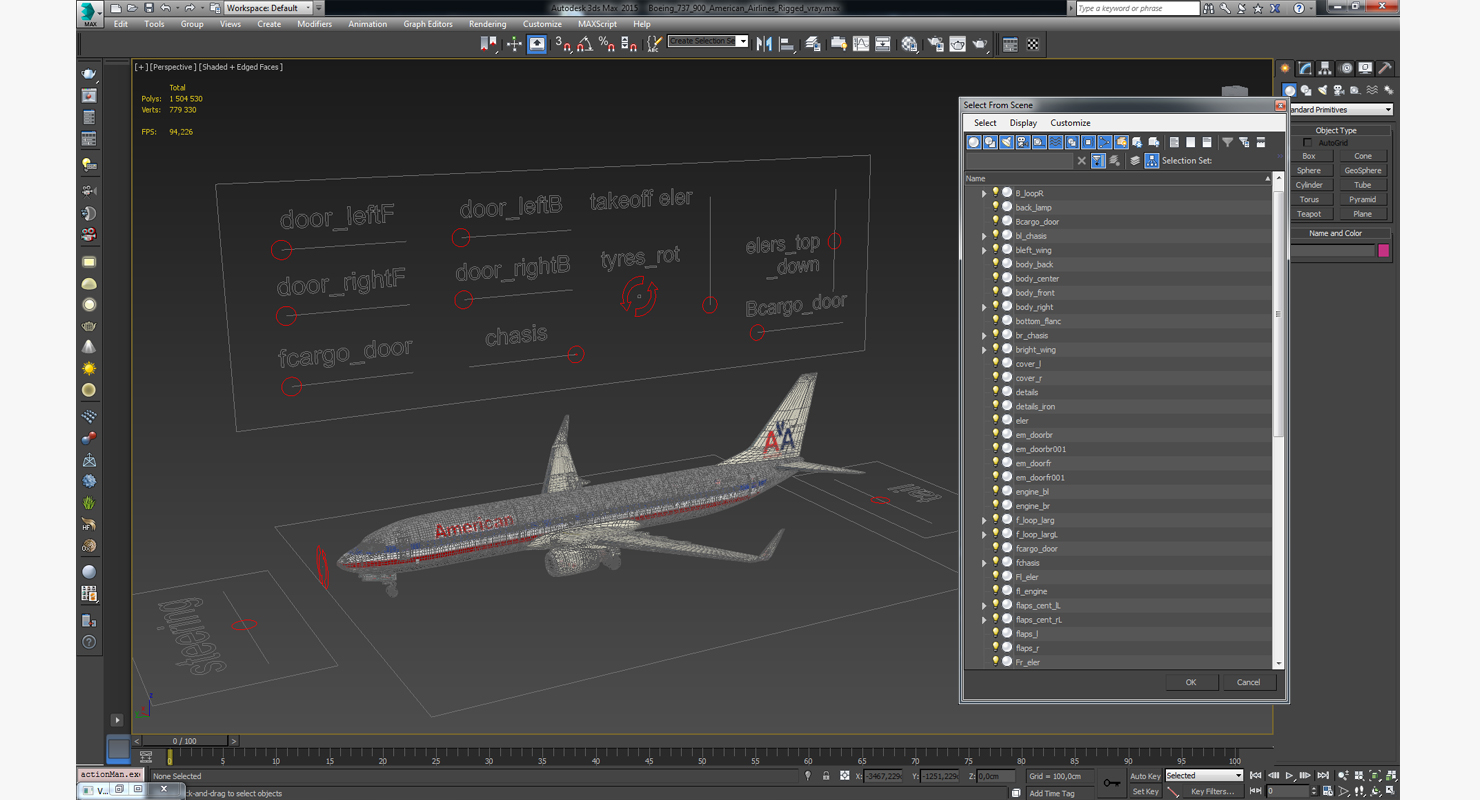The height and width of the screenshot is (800, 1480).
Task: Click Cancel in Select From Scene dialog
Action: click(1248, 682)
